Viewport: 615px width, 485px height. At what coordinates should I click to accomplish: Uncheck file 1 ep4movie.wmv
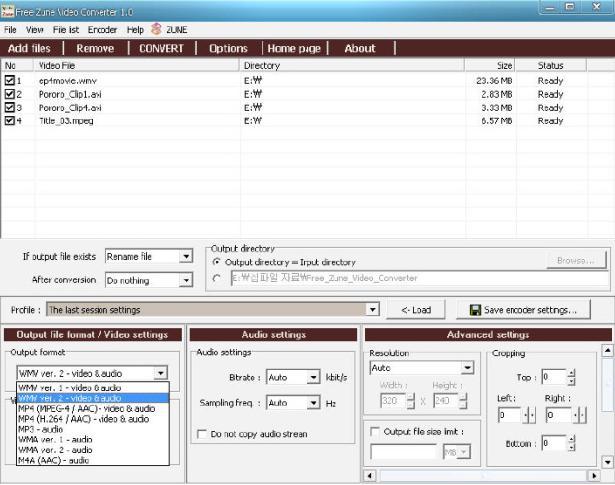pos(9,80)
